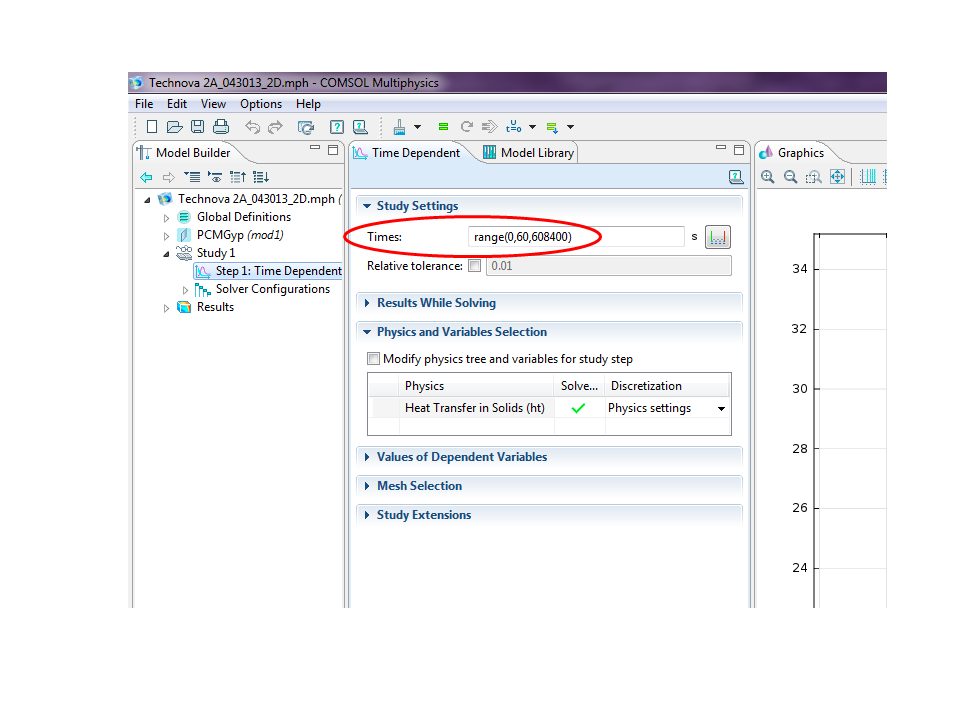
Task: Click the Print toolbar icon
Action: pyautogui.click(x=221, y=127)
